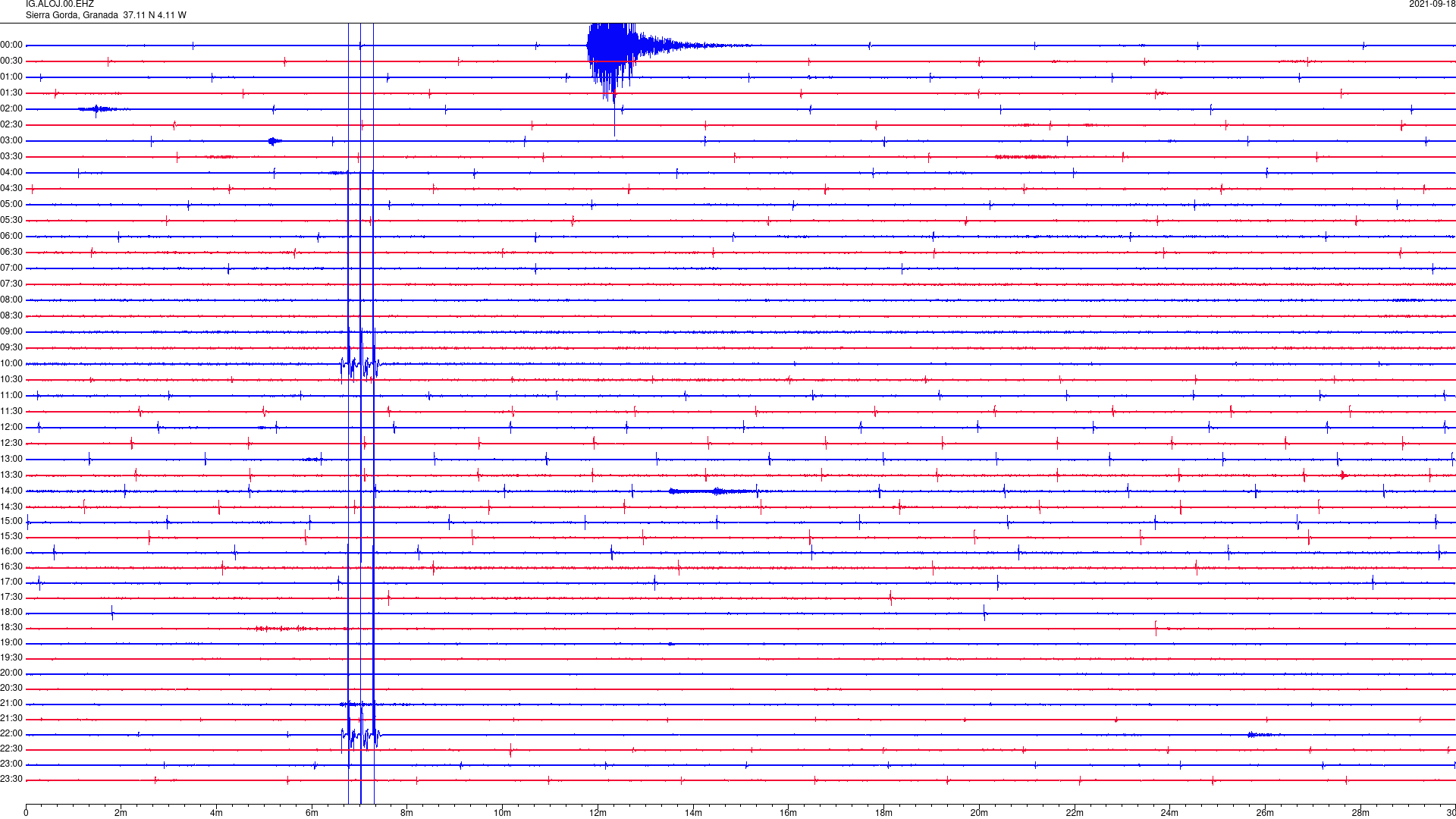The width and height of the screenshot is (1456, 819).
Task: Select the 20:00 time row label
Action: [11, 673]
